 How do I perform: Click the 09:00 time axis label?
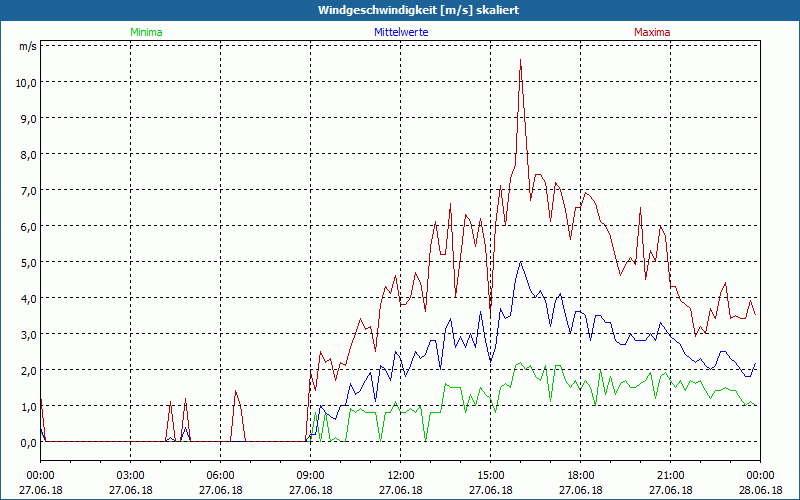[x=310, y=476]
